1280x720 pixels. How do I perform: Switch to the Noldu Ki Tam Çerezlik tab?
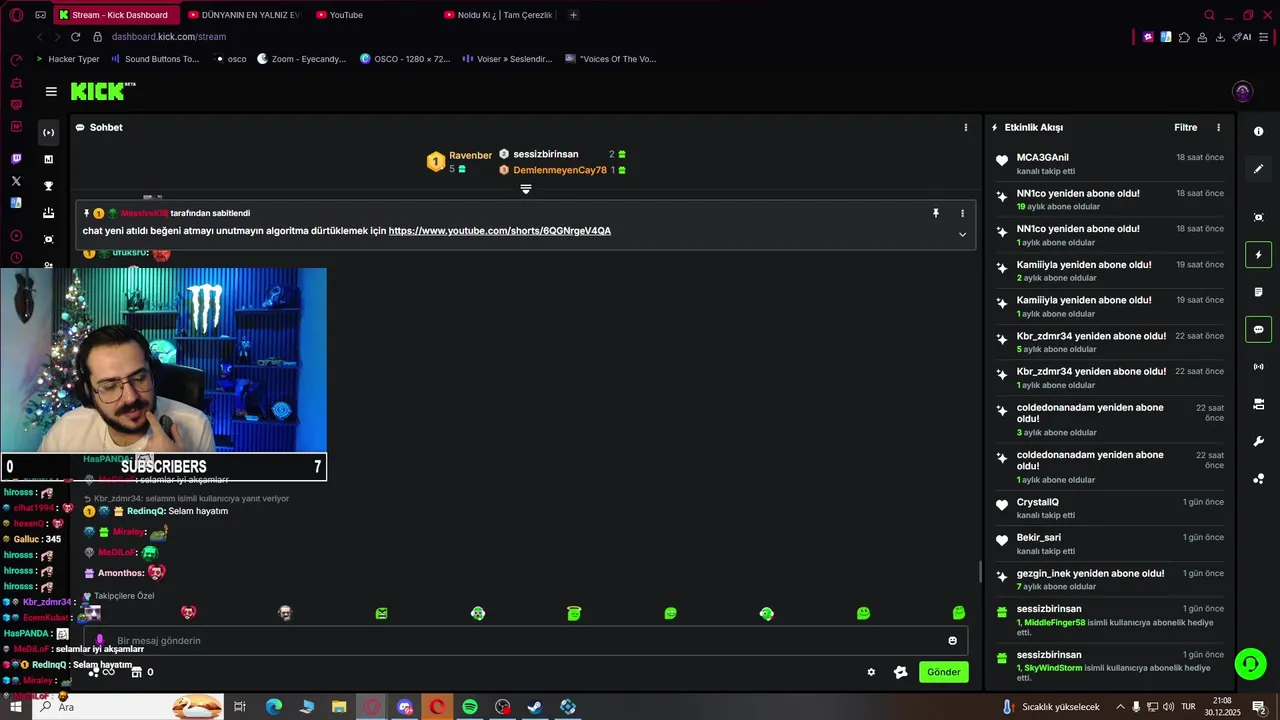(499, 15)
